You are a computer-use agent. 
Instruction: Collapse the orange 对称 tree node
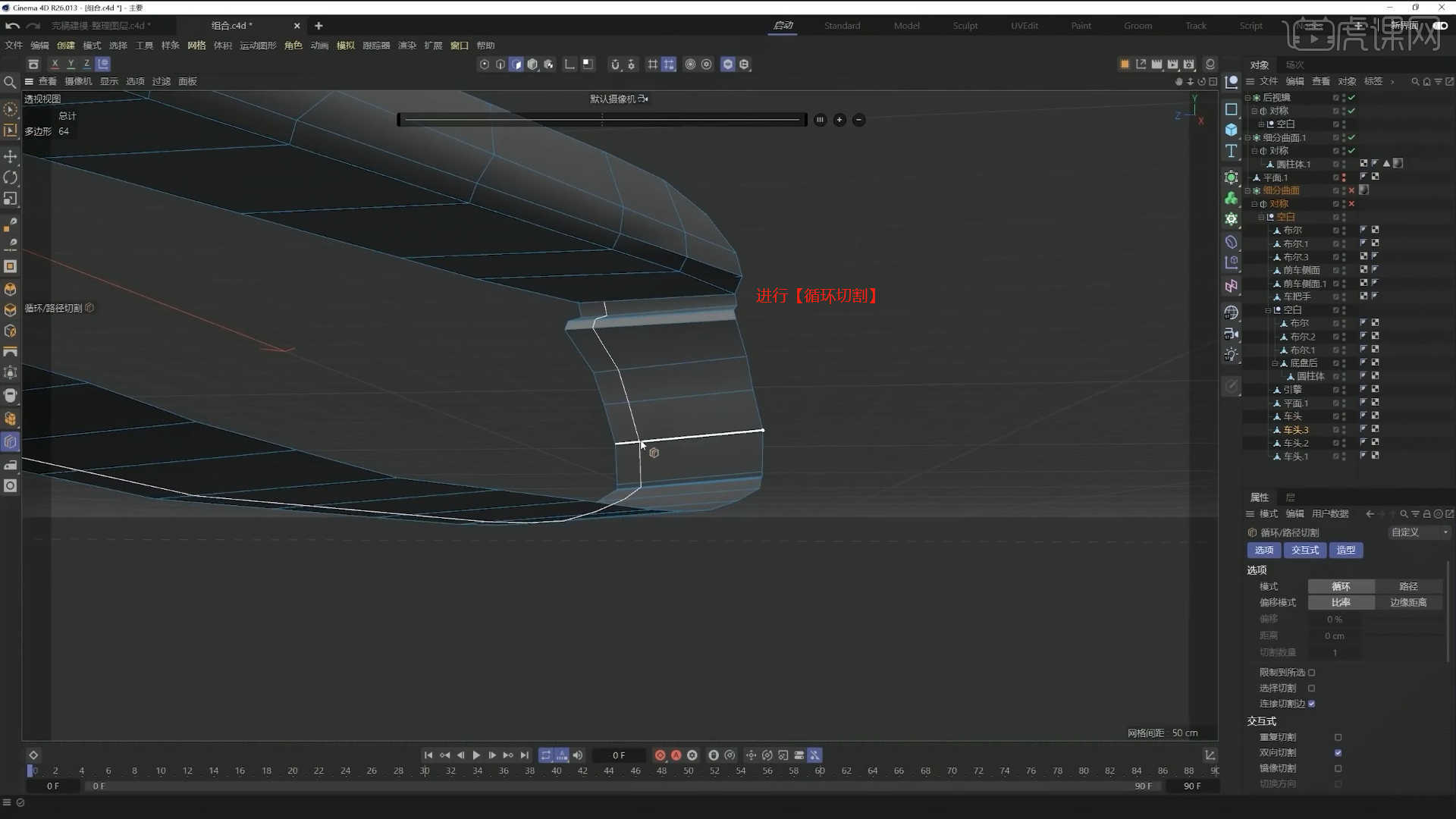point(1254,204)
